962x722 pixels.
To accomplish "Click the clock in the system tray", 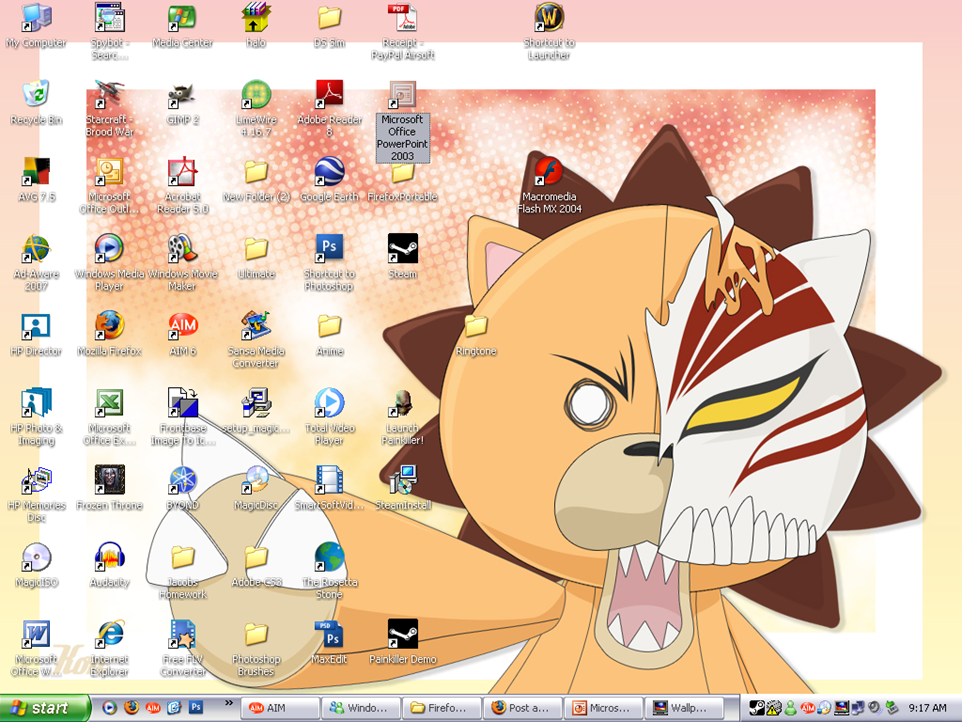I will coord(927,709).
